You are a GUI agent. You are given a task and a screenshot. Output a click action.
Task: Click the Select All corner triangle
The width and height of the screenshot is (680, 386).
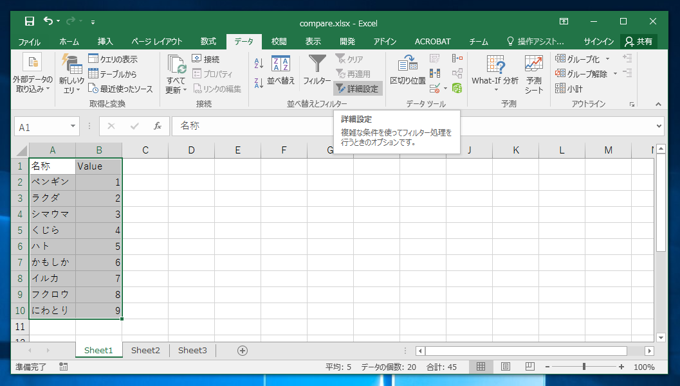[22, 150]
